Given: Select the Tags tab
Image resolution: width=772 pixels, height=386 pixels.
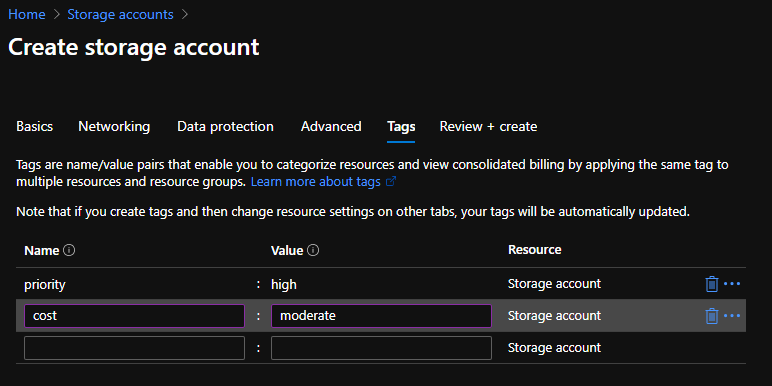Looking at the screenshot, I should (x=401, y=127).
